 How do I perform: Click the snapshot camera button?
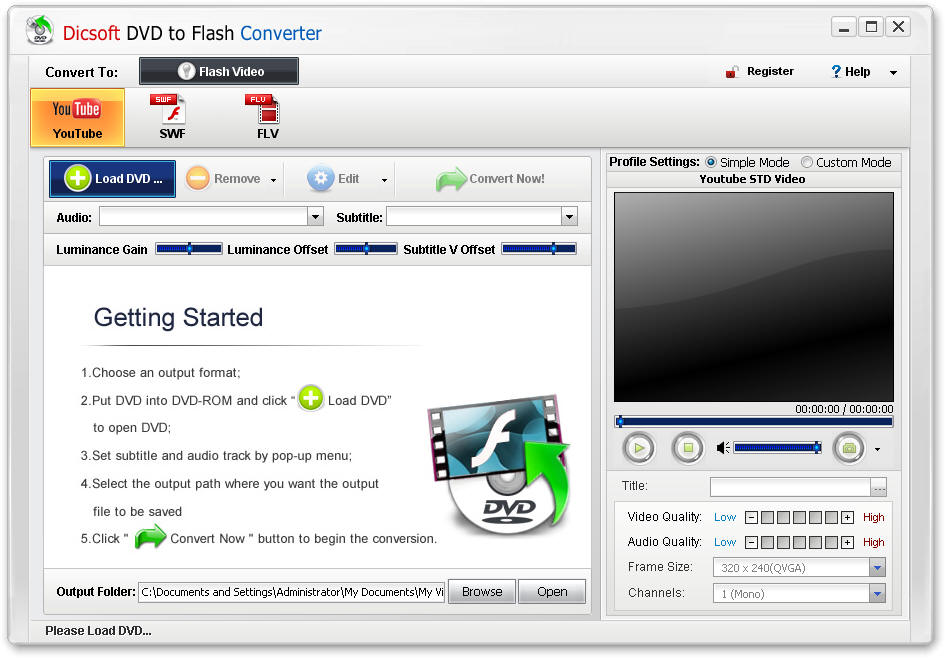849,448
